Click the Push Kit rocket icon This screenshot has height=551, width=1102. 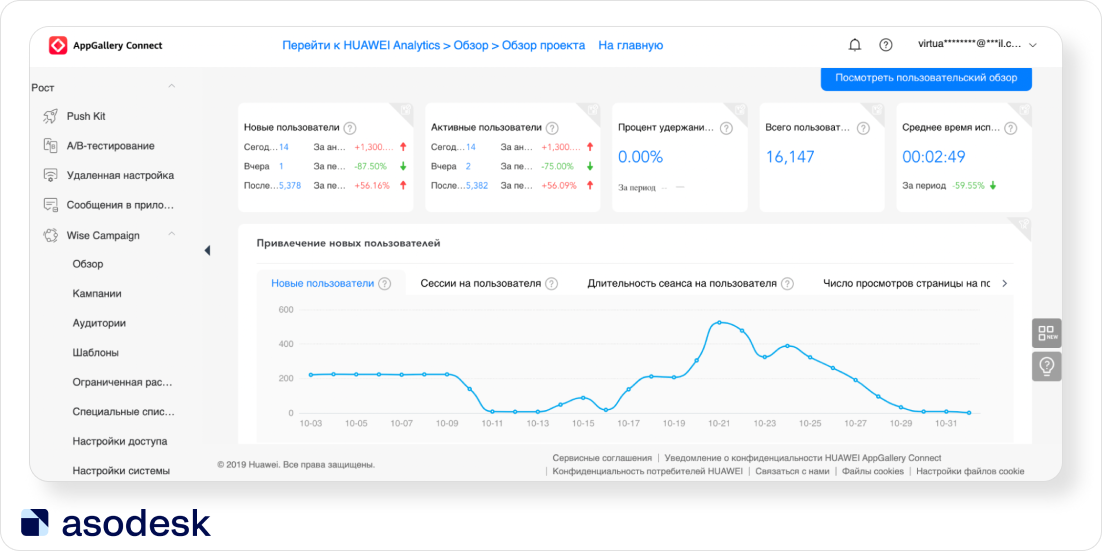tap(50, 116)
